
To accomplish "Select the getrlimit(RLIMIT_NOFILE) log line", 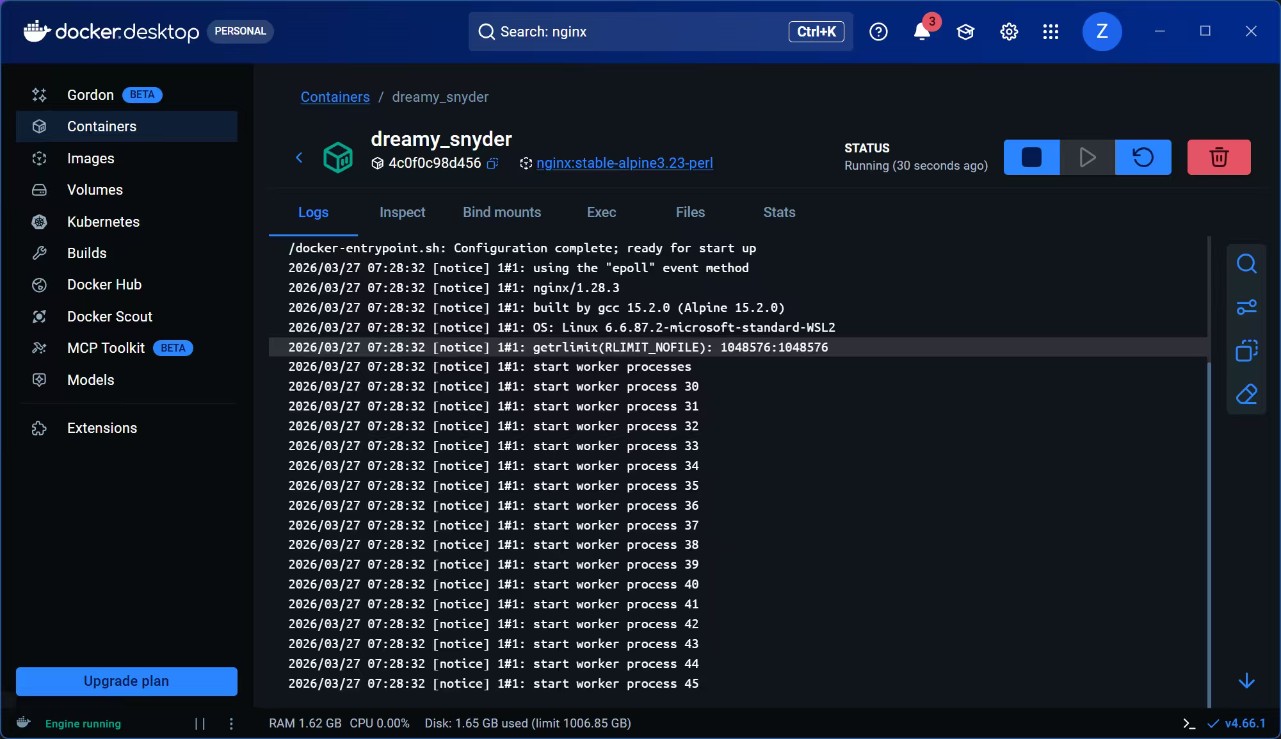I will (738, 347).
